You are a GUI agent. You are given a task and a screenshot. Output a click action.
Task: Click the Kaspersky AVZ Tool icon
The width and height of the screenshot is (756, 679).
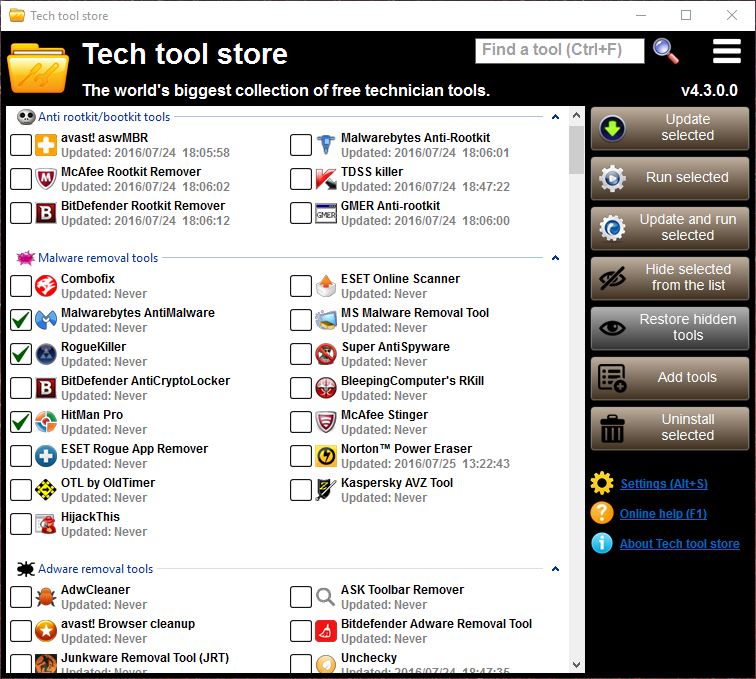[x=326, y=490]
